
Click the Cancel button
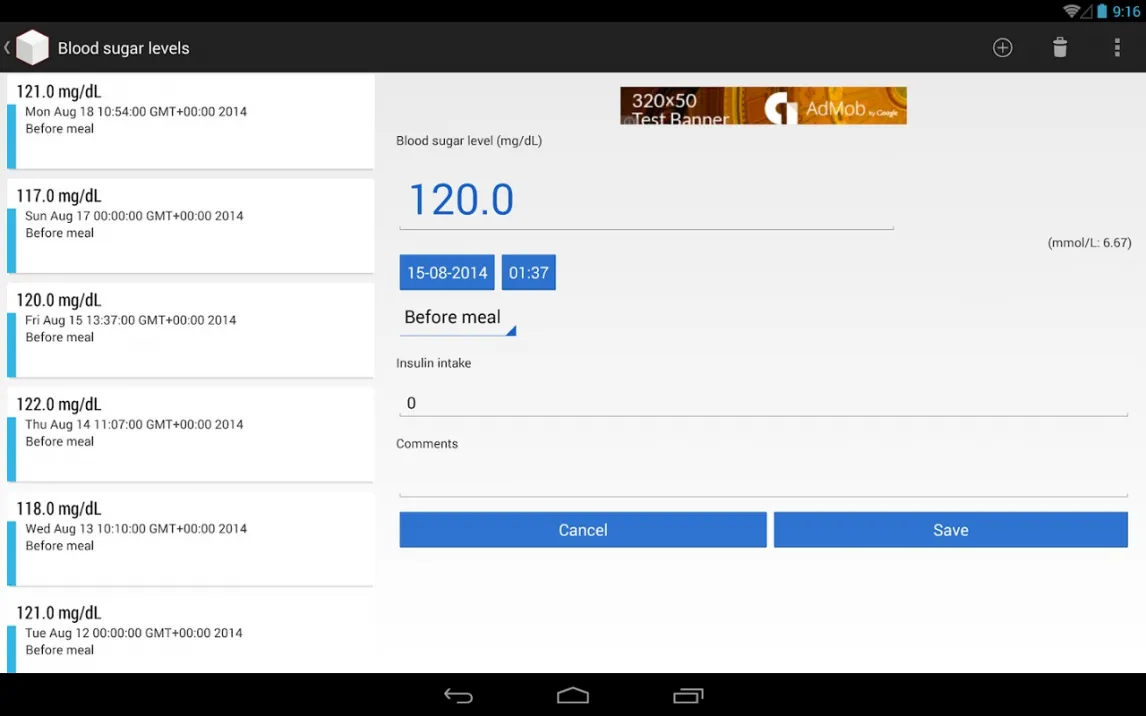point(583,530)
